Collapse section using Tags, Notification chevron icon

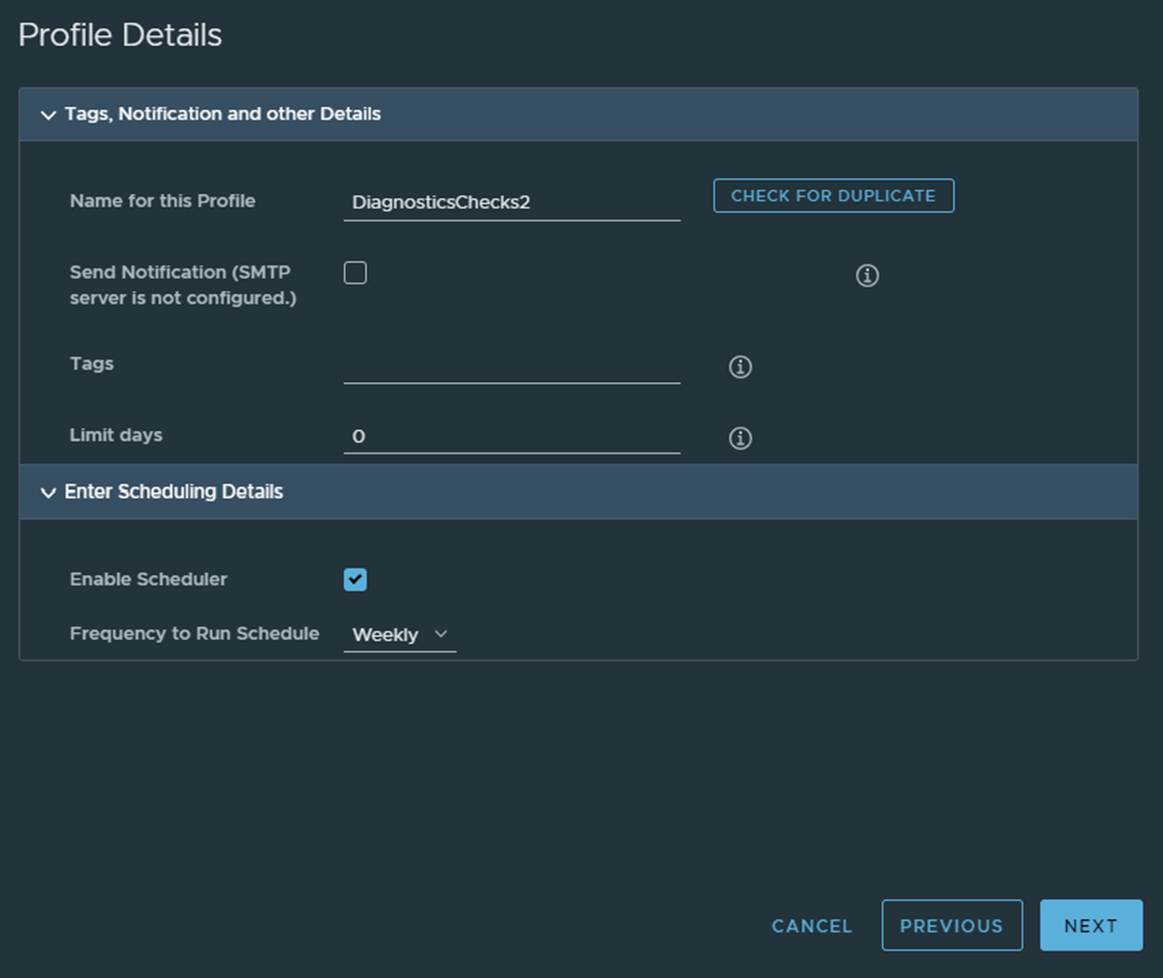pos(48,115)
